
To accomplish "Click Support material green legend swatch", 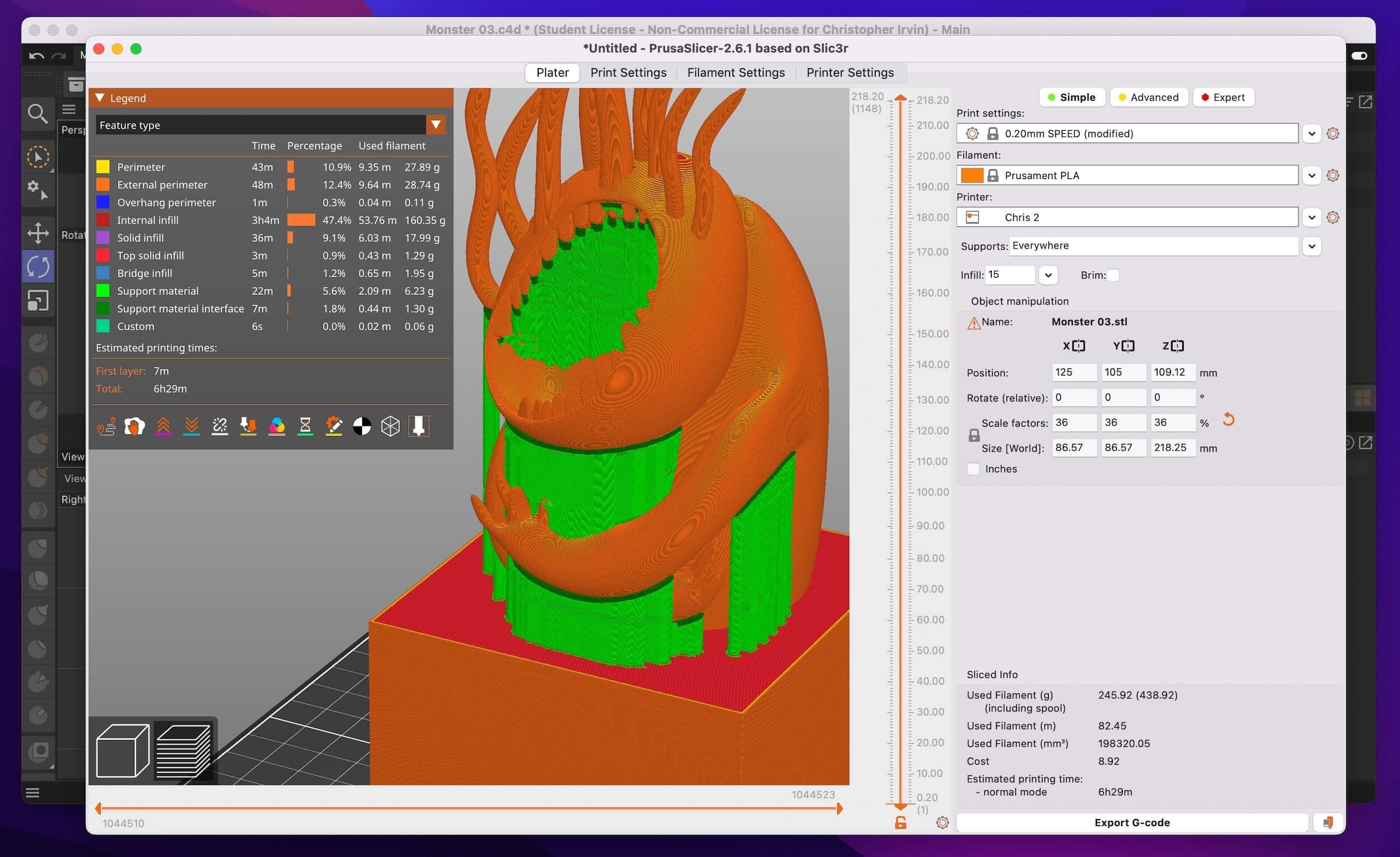I will 103,291.
